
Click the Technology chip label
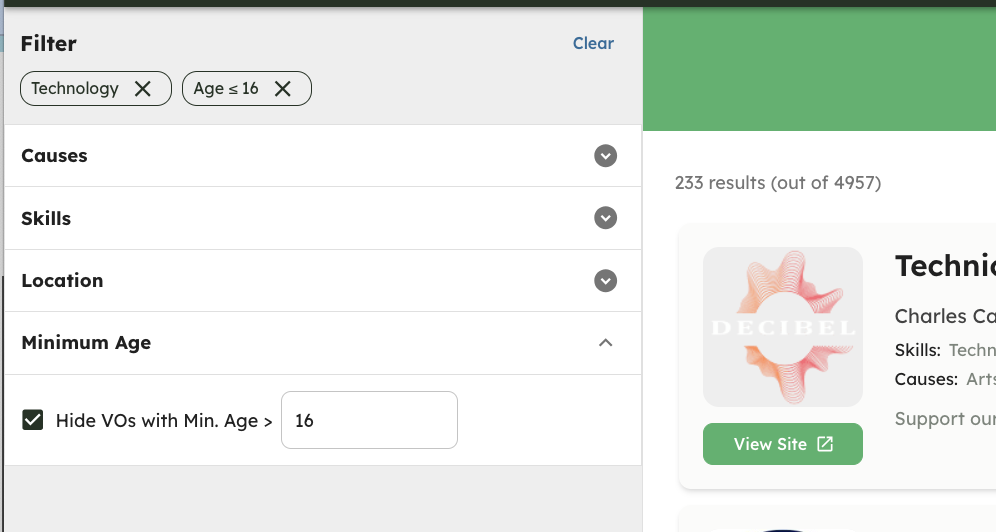(x=75, y=88)
